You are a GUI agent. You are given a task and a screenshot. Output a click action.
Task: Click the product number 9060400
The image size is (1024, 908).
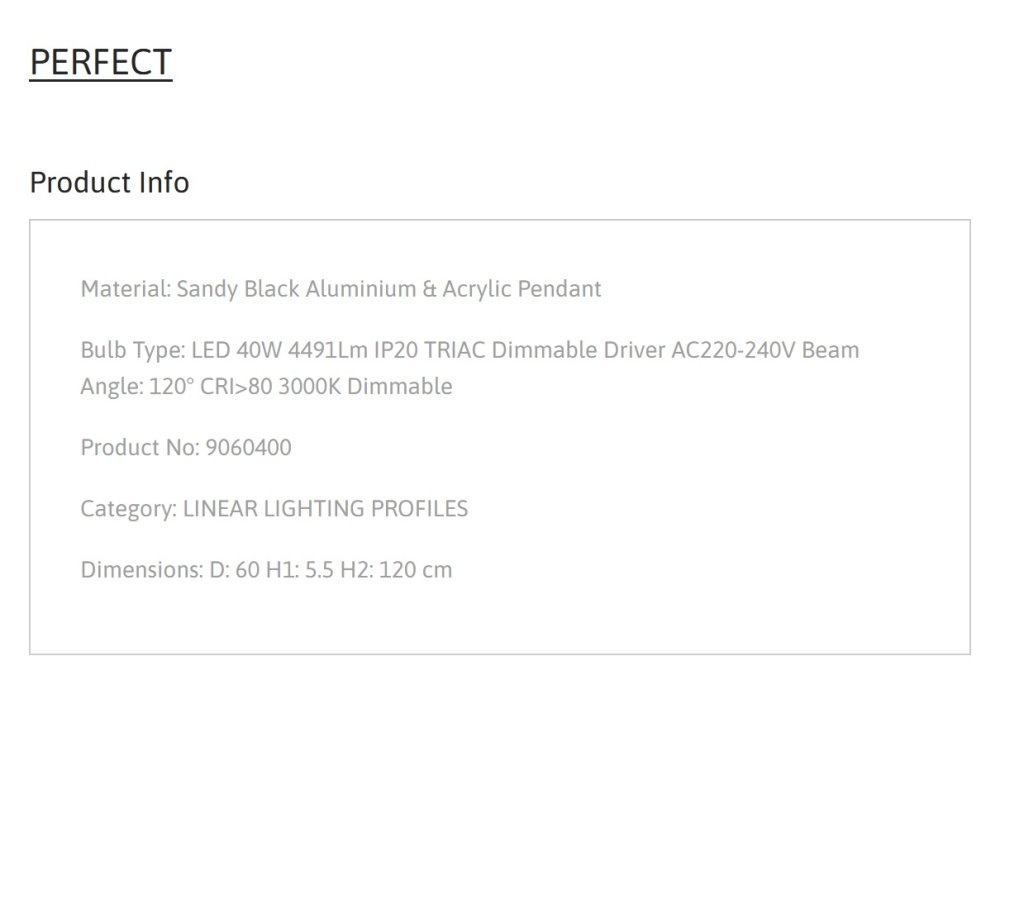click(x=248, y=447)
